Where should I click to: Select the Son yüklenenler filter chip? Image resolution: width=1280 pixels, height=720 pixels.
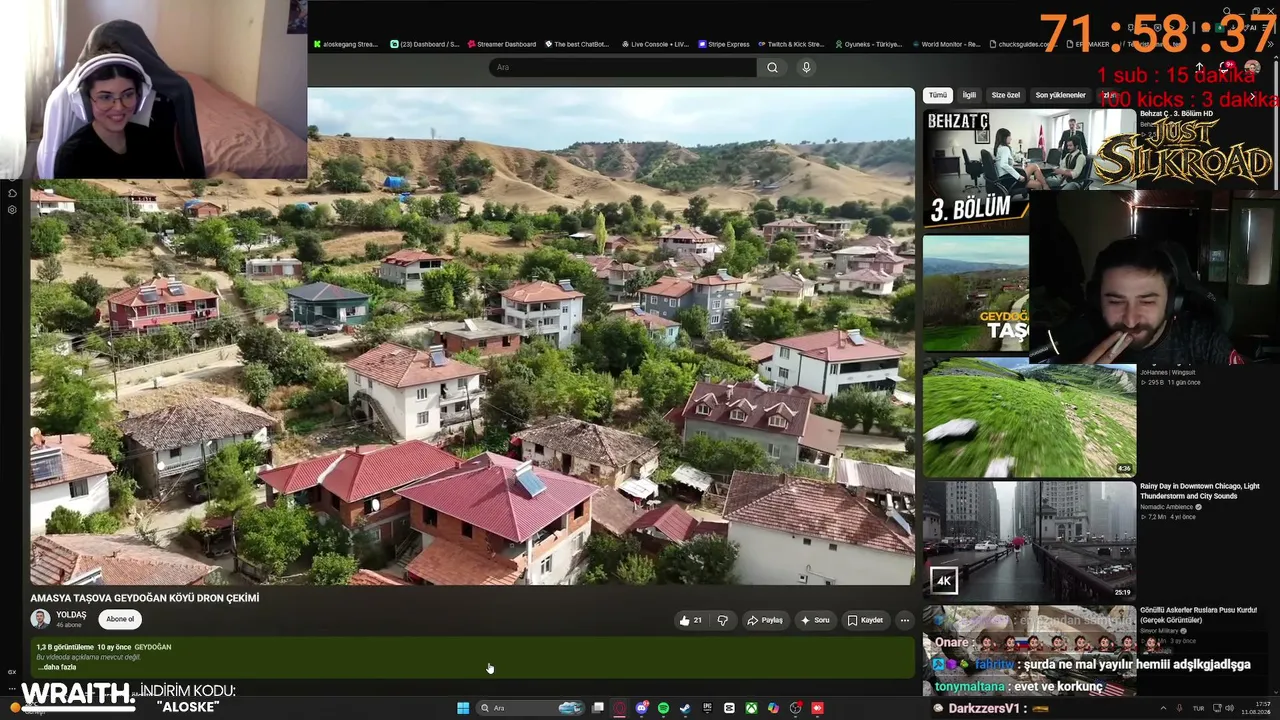(1060, 95)
